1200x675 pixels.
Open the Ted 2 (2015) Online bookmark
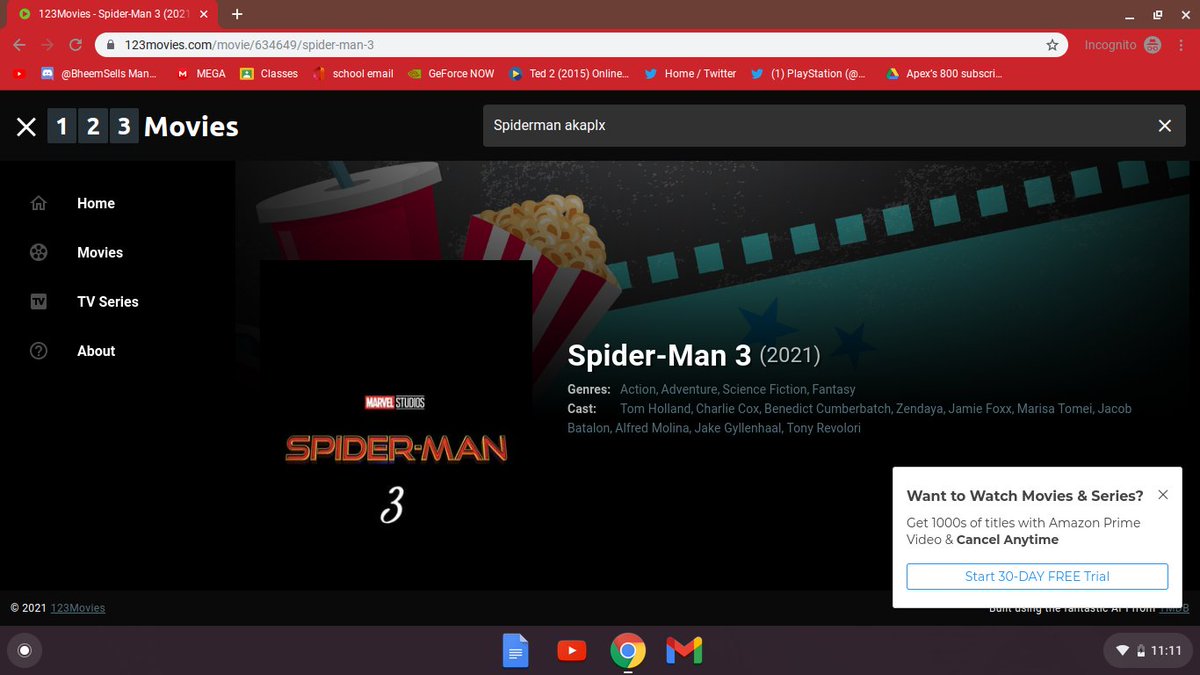pyautogui.click(x=570, y=73)
